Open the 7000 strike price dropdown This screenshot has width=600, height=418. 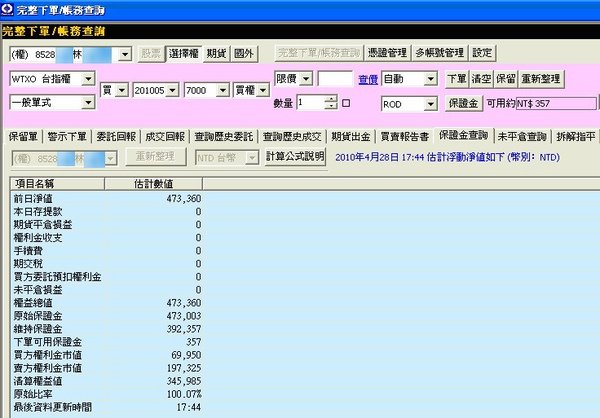pos(222,91)
